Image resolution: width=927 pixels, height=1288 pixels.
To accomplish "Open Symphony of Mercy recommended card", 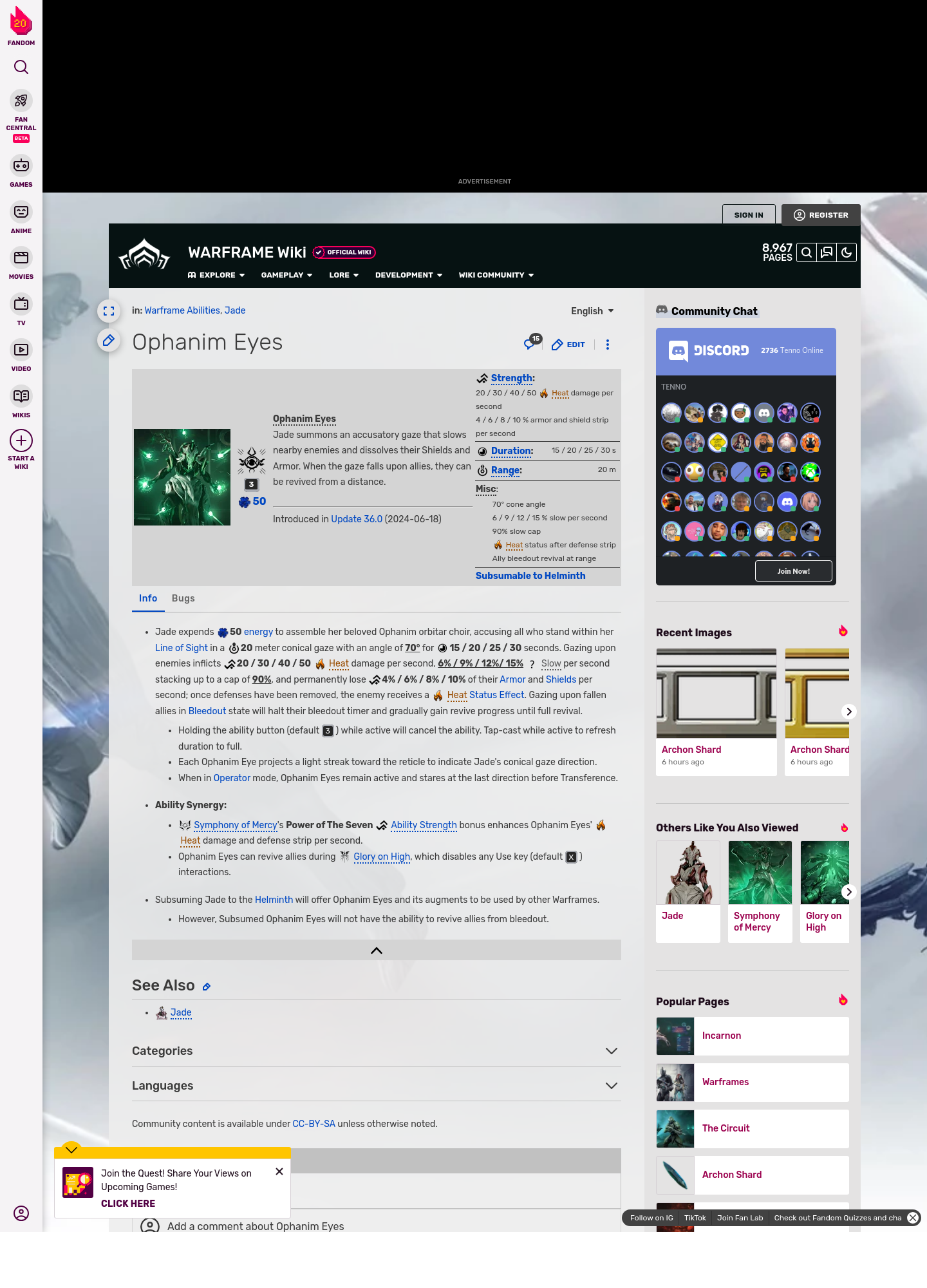I will point(760,891).
